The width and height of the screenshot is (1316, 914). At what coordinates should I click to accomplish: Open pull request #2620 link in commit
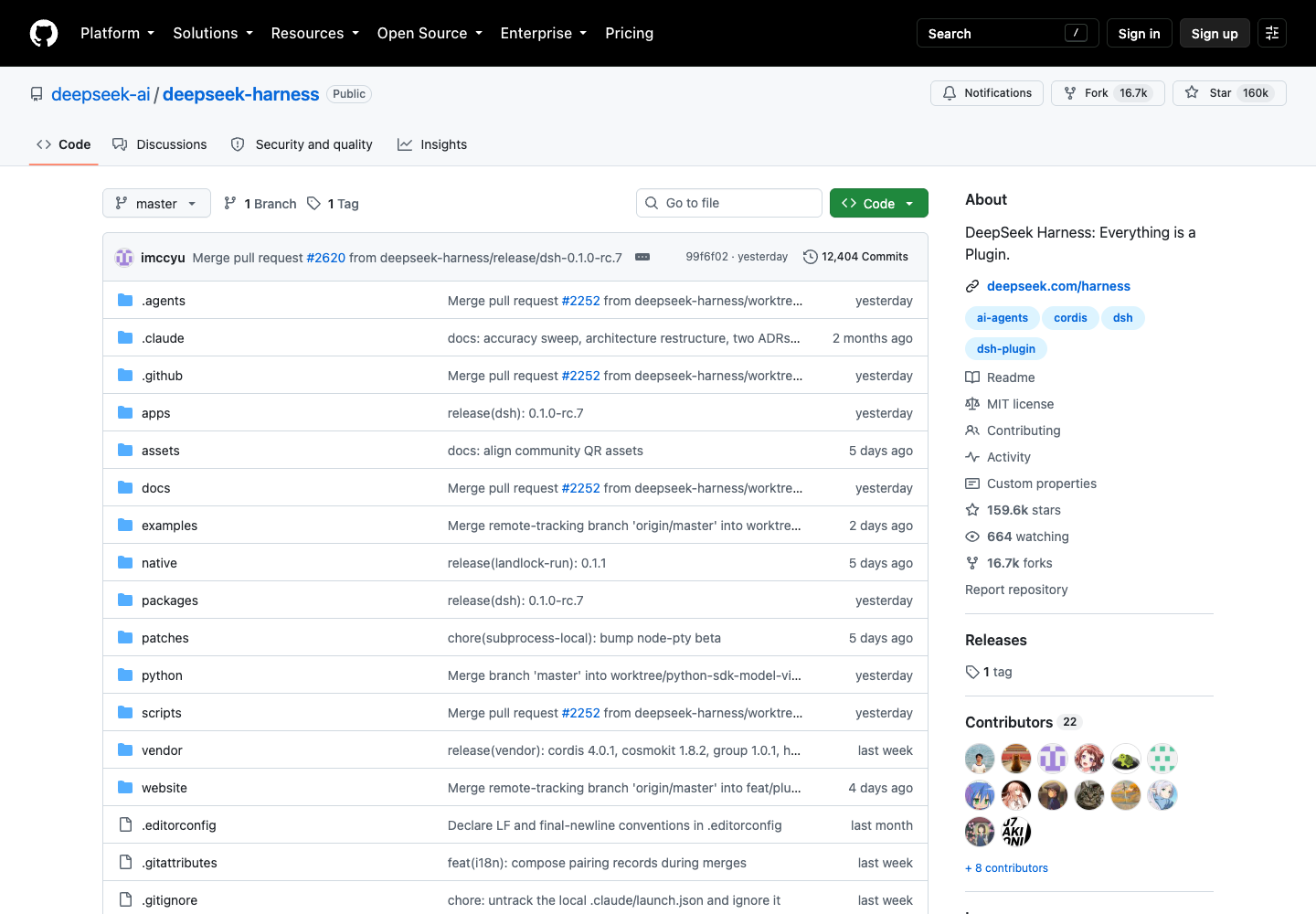(326, 258)
